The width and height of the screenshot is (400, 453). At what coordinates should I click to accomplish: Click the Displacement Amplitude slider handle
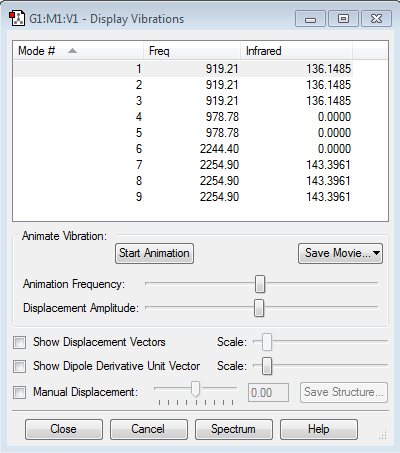click(x=259, y=308)
